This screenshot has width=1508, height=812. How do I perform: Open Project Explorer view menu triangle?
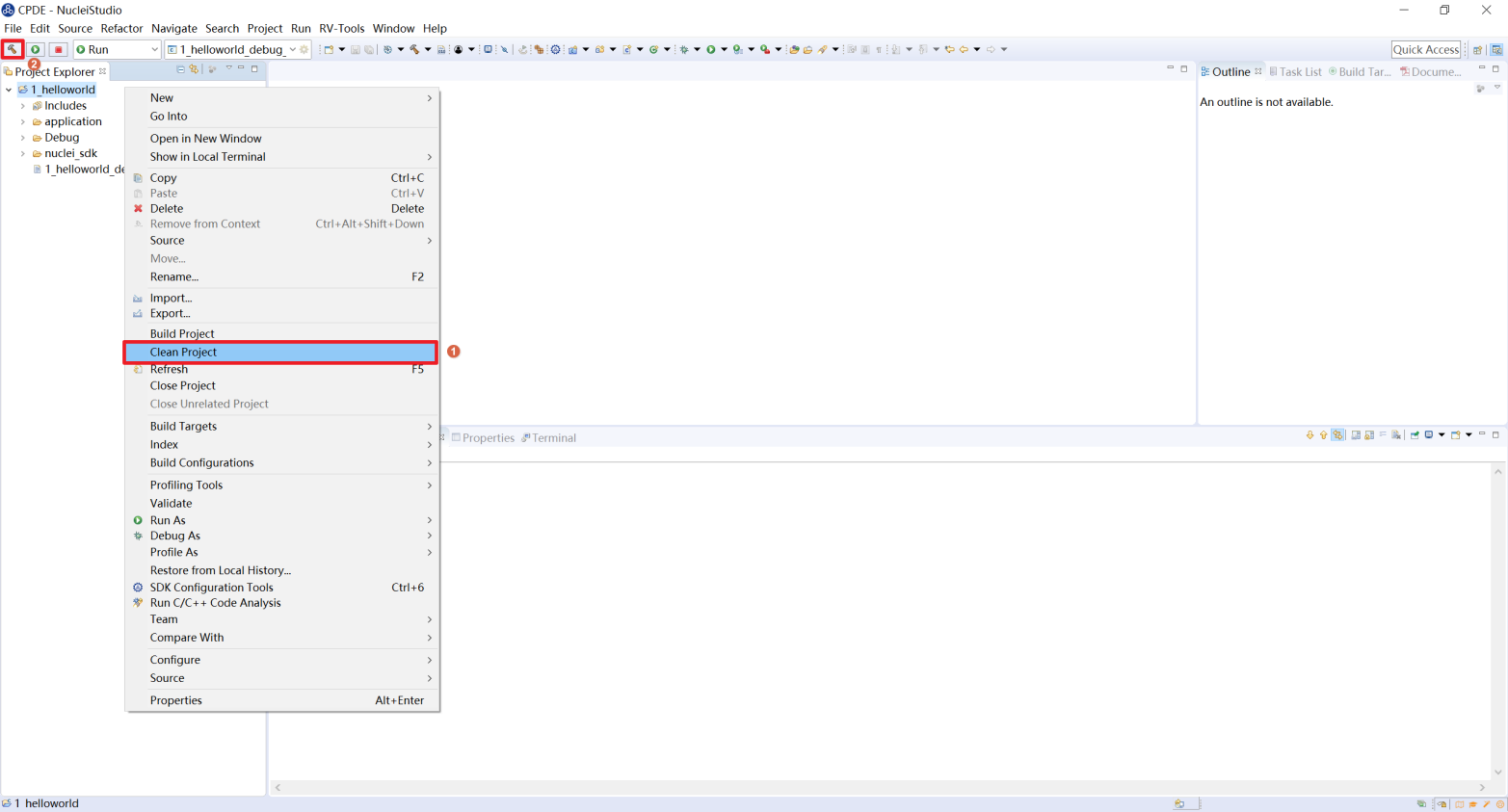(x=228, y=68)
